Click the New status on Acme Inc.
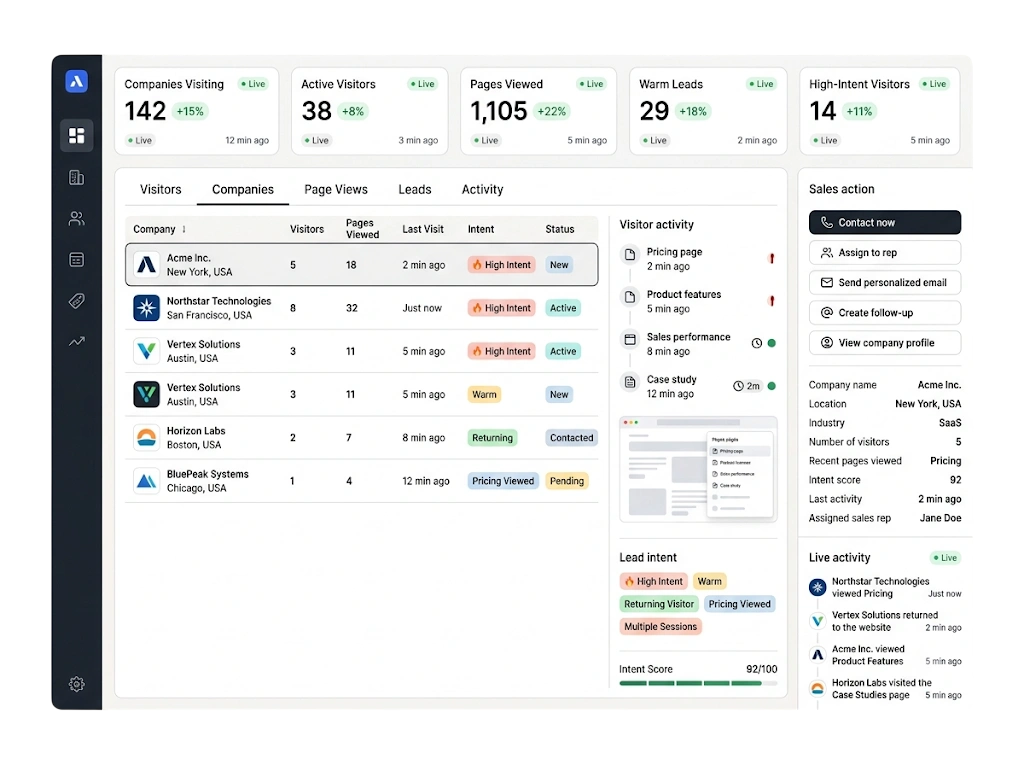 click(x=559, y=265)
